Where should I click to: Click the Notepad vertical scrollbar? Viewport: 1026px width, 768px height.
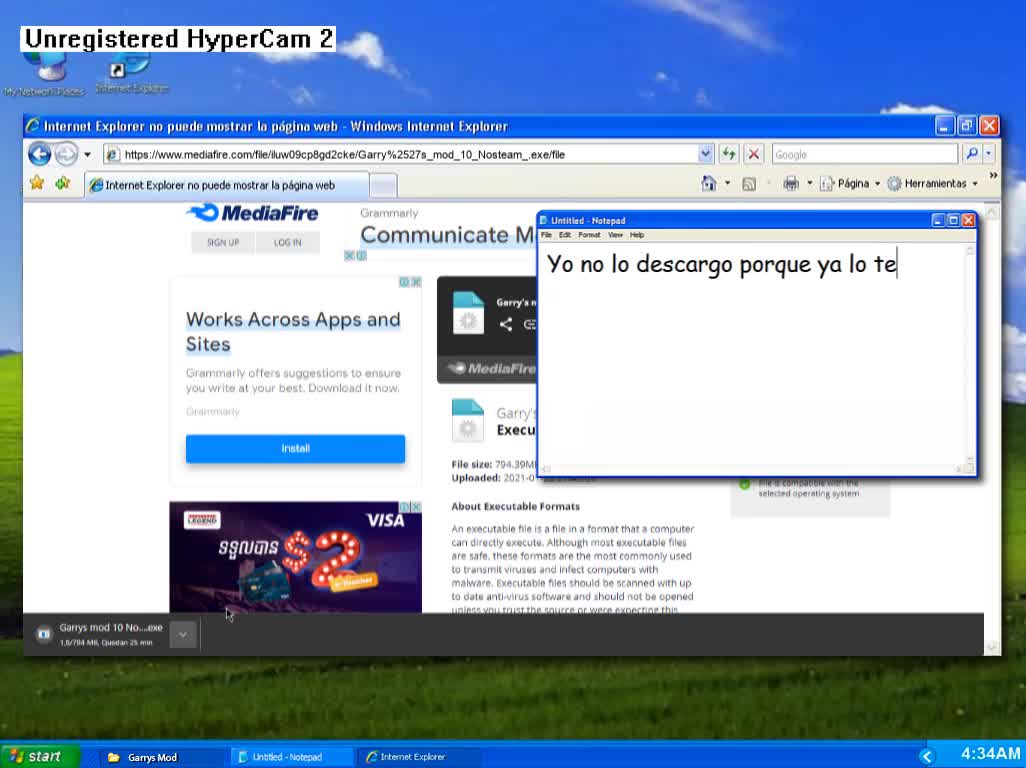pos(970,353)
